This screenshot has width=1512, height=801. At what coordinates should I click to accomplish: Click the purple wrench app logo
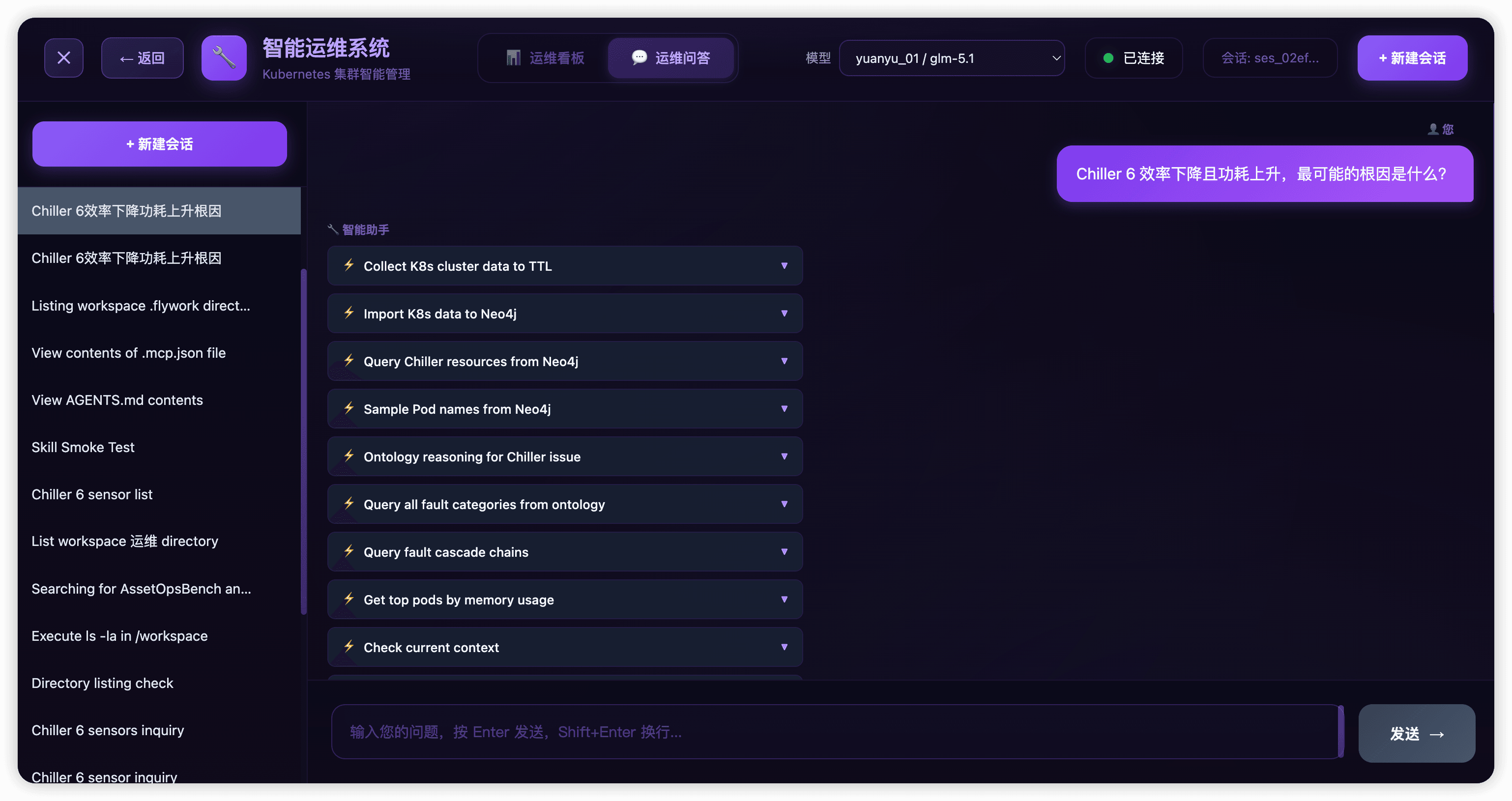(x=224, y=57)
